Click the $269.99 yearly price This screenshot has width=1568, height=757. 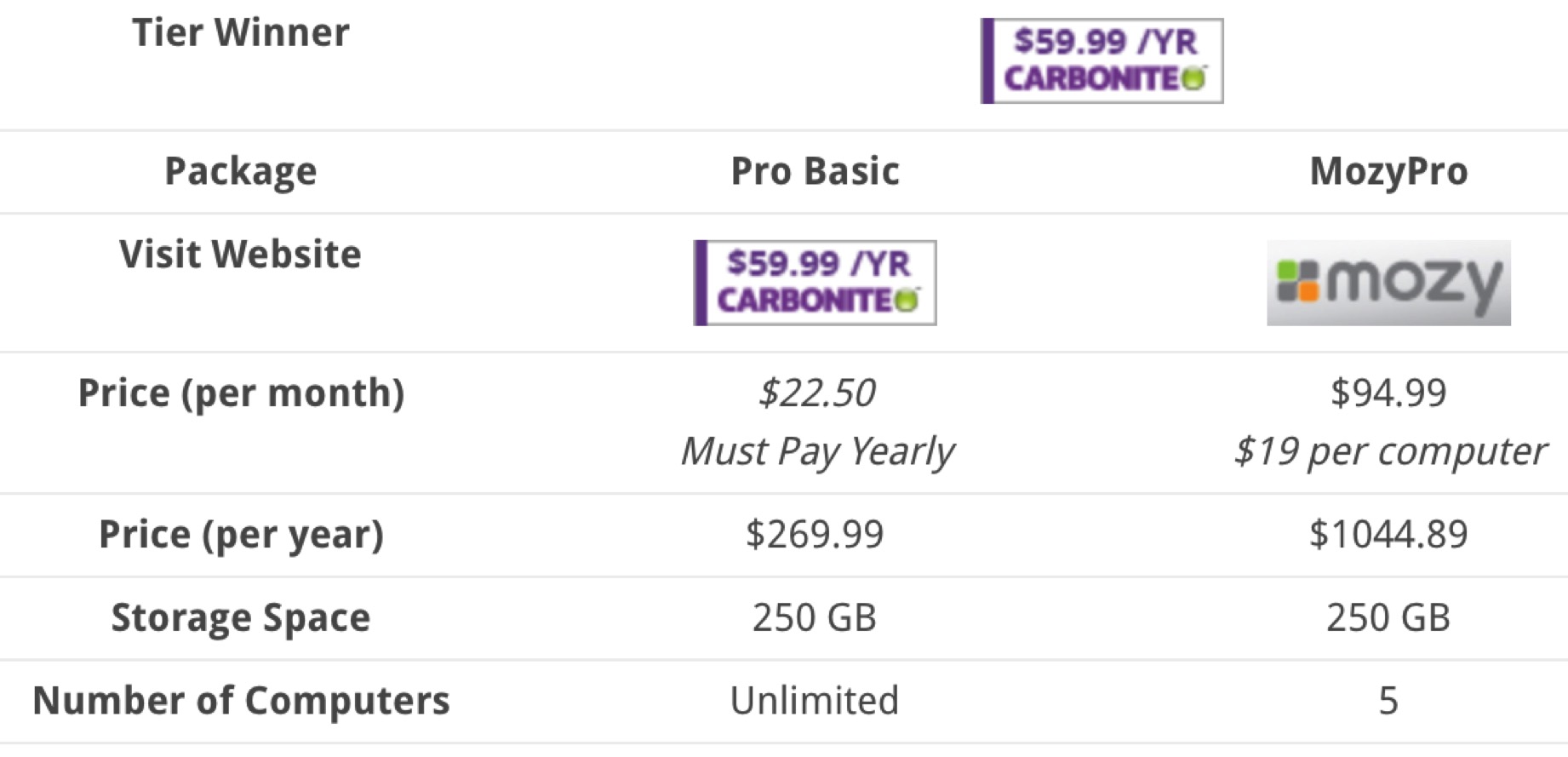pyautogui.click(x=815, y=534)
